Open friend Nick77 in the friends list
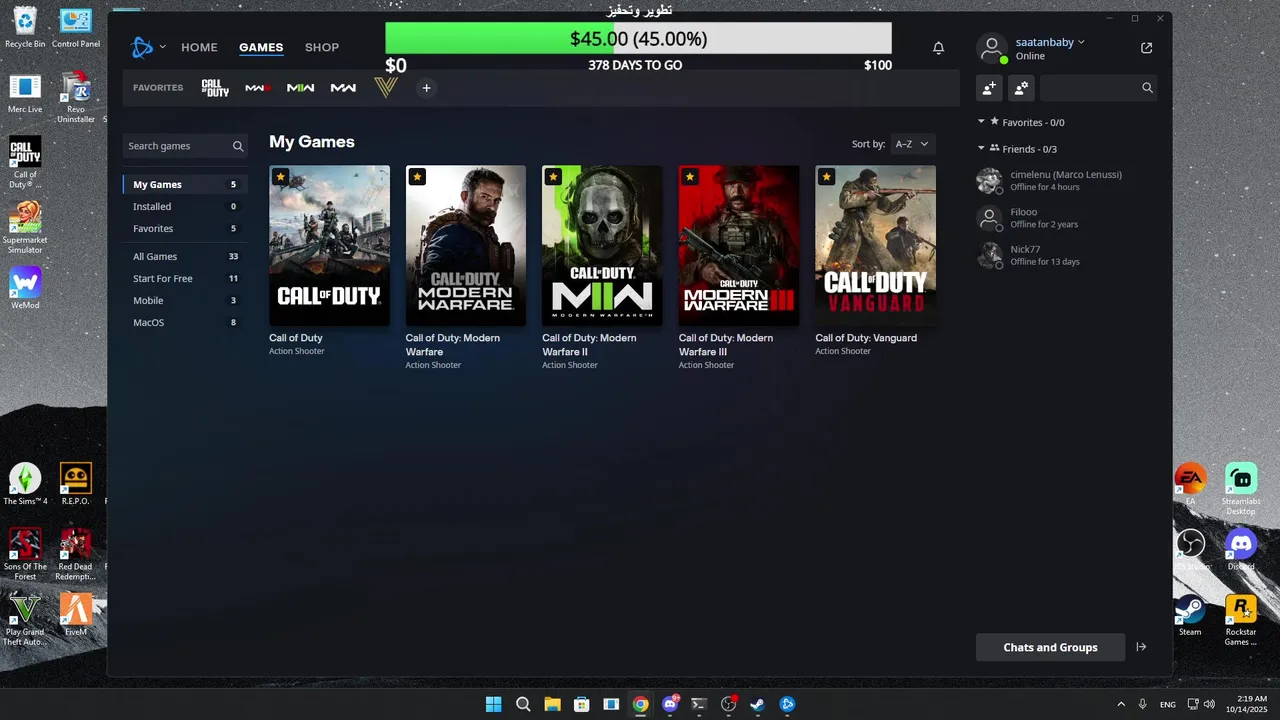Image resolution: width=1280 pixels, height=720 pixels. 1066,255
